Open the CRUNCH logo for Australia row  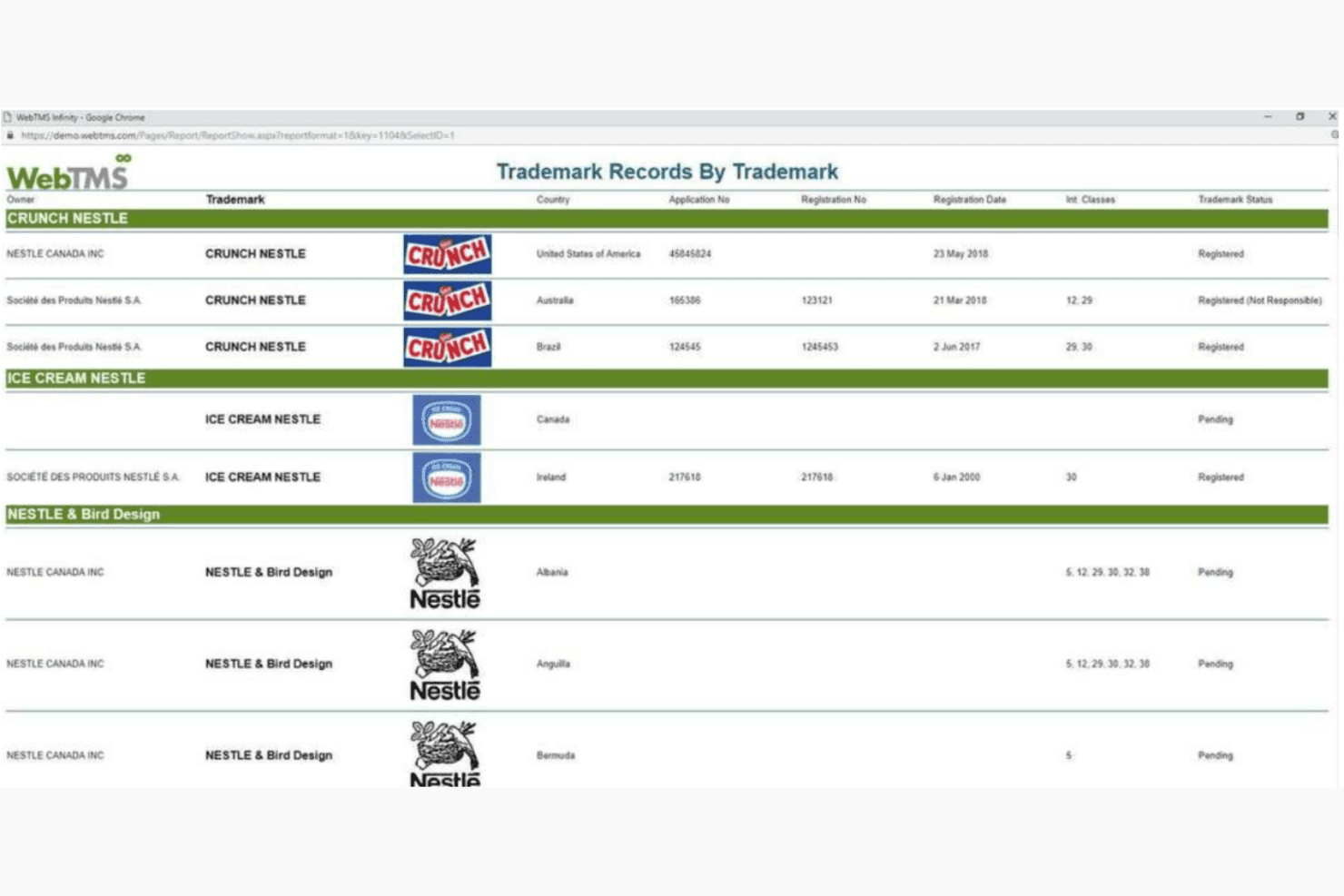click(448, 300)
